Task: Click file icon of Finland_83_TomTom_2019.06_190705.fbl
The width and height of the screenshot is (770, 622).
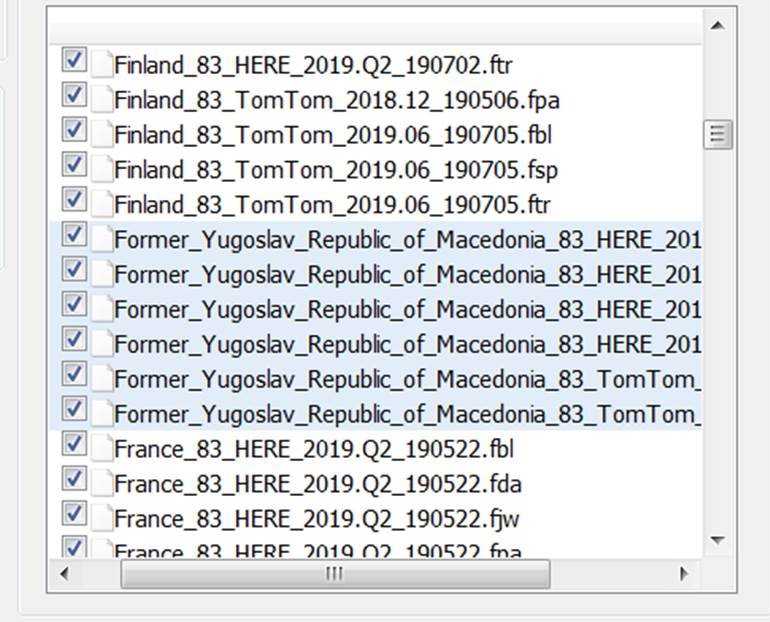Action: (x=101, y=135)
